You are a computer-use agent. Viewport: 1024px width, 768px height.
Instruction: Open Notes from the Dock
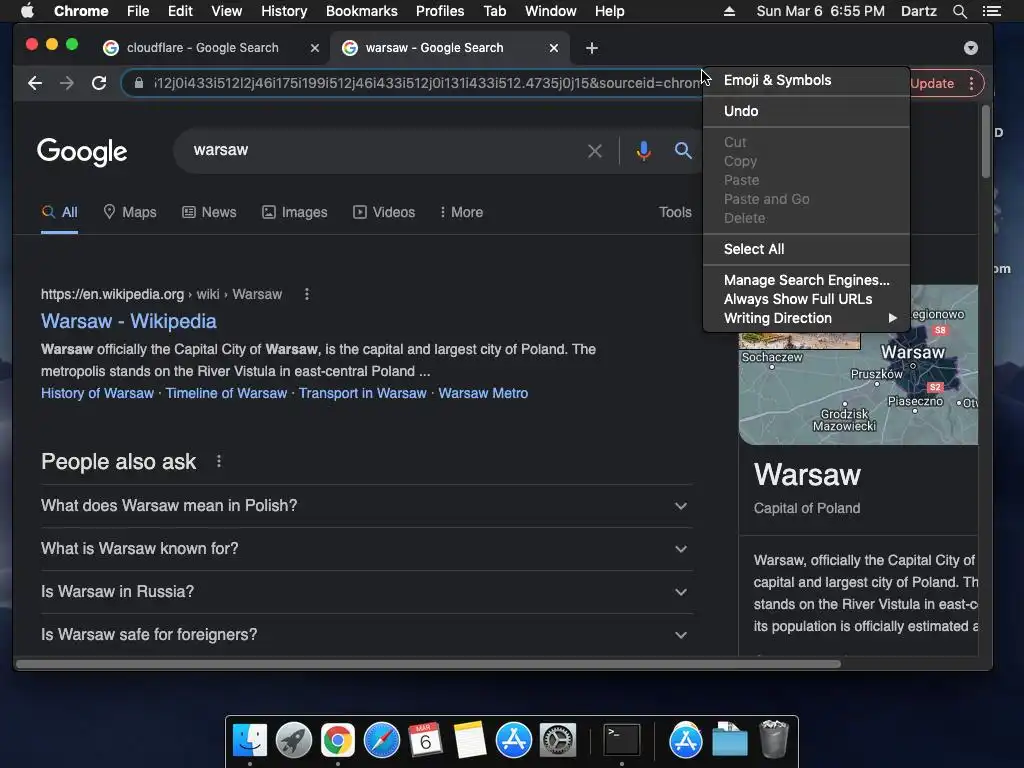coord(470,740)
